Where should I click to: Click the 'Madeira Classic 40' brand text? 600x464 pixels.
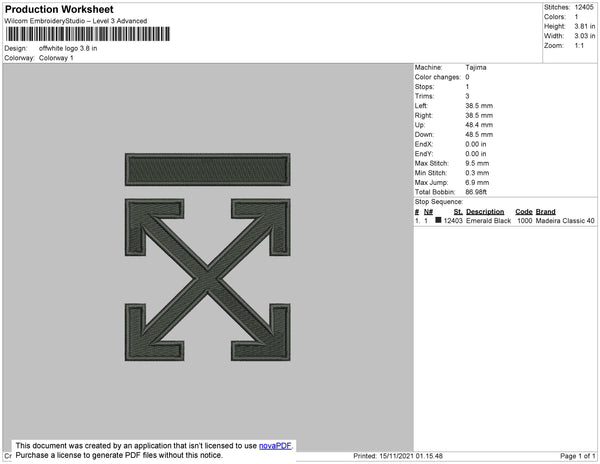pos(565,221)
